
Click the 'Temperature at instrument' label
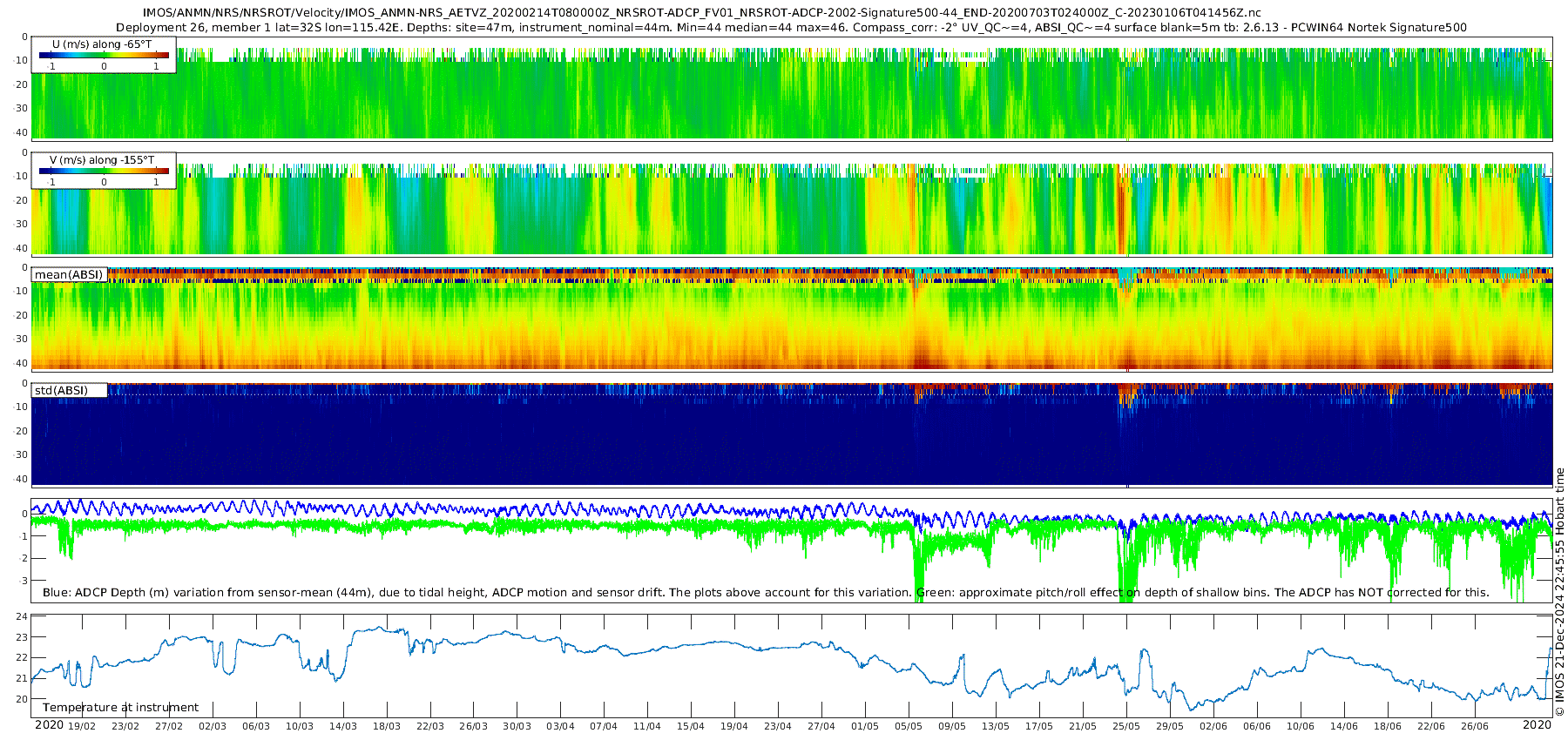pos(120,707)
